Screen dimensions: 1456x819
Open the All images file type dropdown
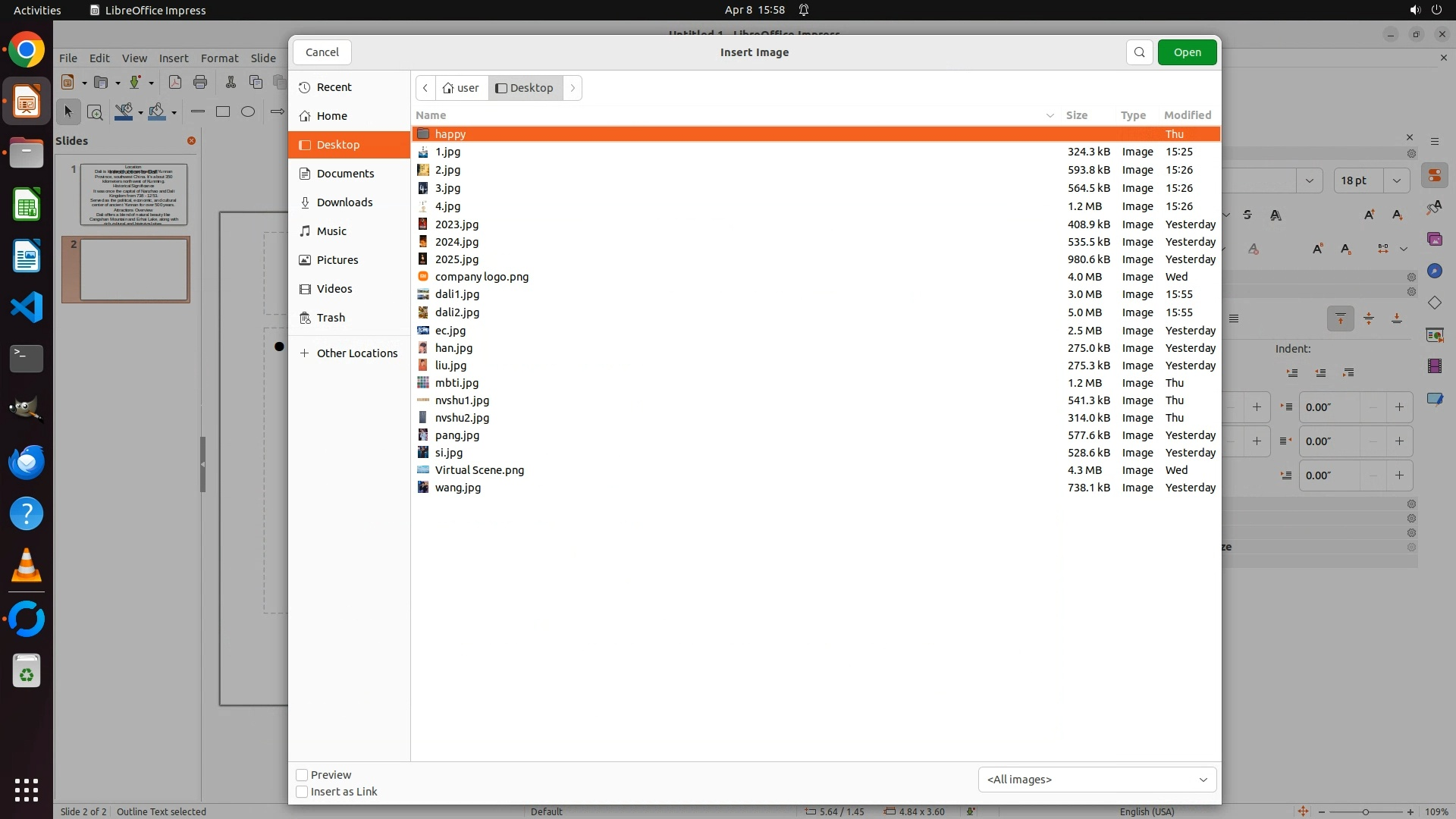click(x=1097, y=780)
